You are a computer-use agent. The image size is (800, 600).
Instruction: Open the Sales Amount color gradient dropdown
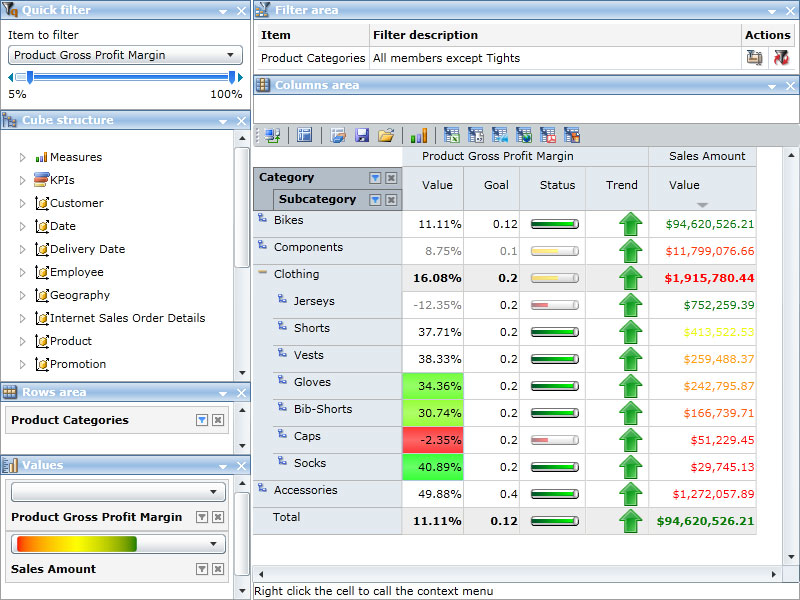click(118, 544)
